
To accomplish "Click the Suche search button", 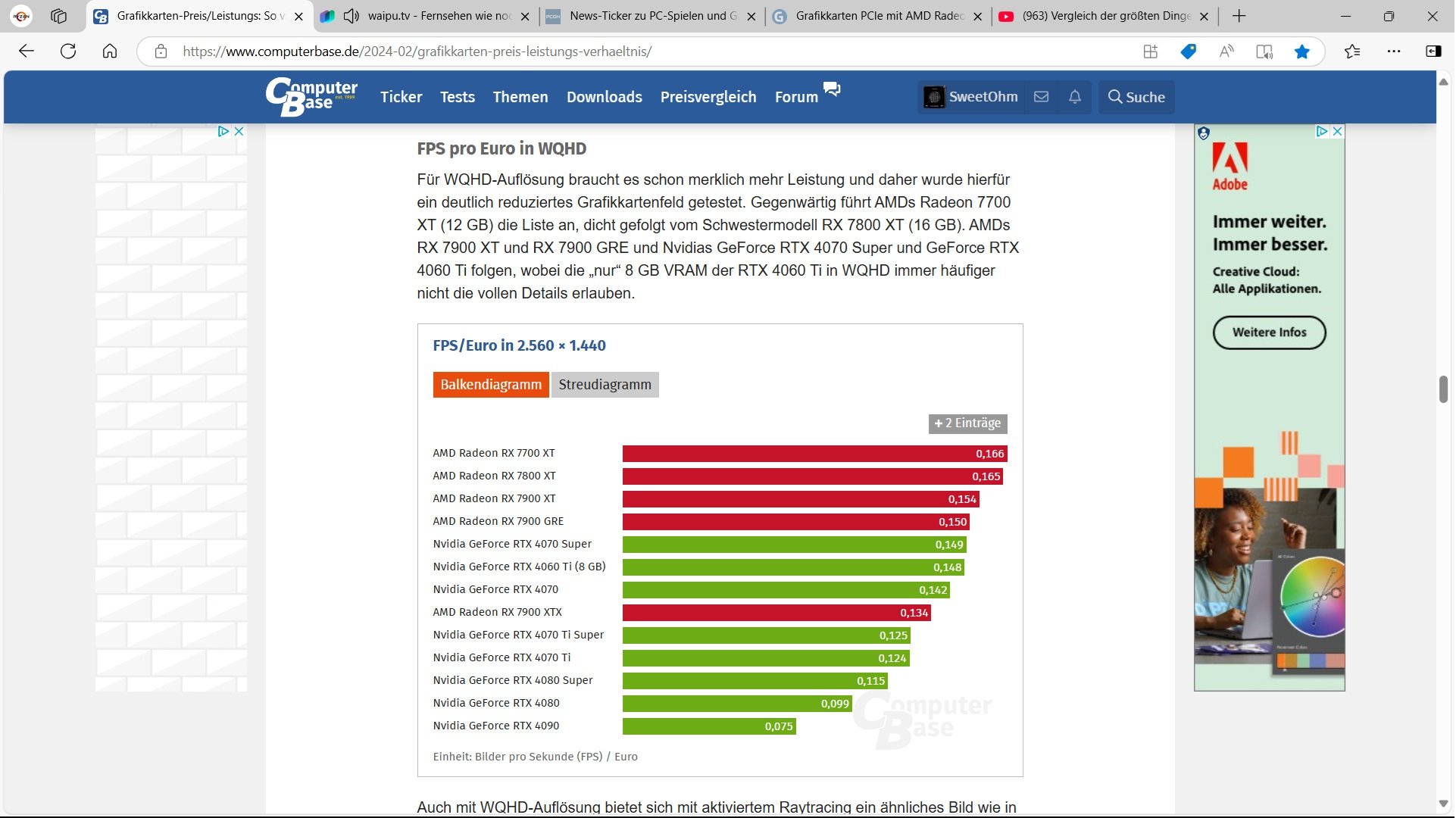I will click(1136, 97).
